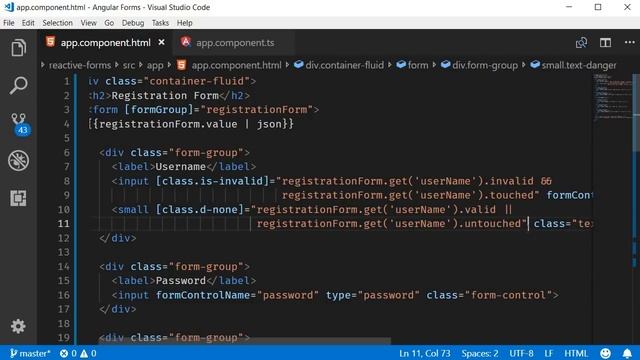Click the HTML5 icon on app.component.html tab

(51, 42)
